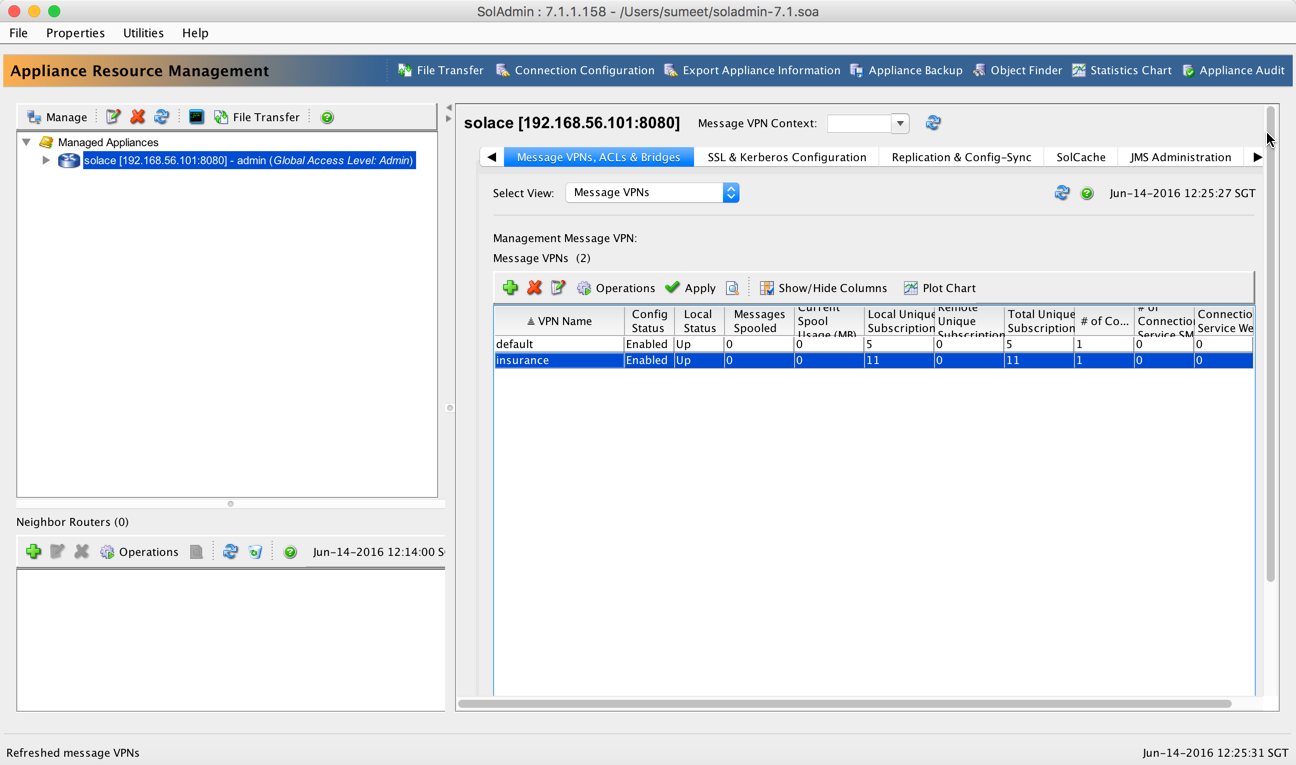Image resolution: width=1296 pixels, height=765 pixels.
Task: Click the green help icon in the appliance toolbar
Action: (x=327, y=117)
